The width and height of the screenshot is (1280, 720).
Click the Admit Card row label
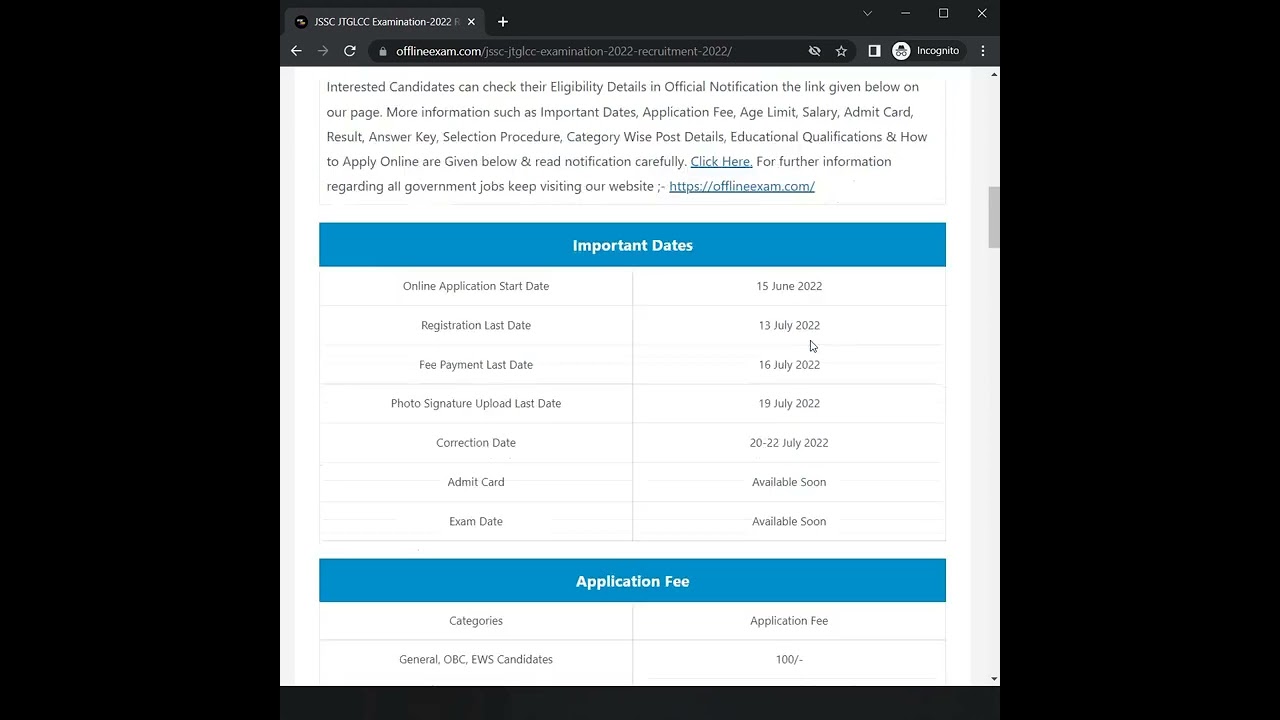476,482
